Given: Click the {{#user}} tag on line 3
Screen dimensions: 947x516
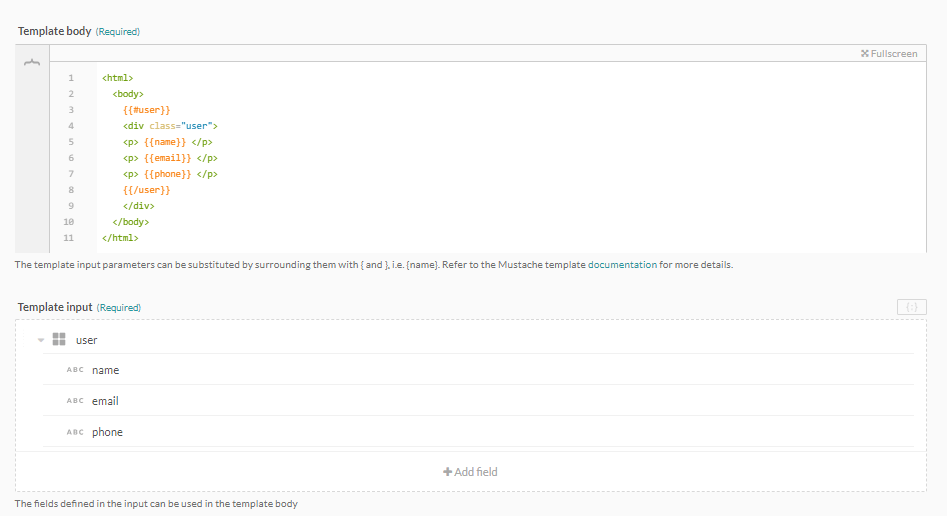Looking at the screenshot, I should coord(147,110).
